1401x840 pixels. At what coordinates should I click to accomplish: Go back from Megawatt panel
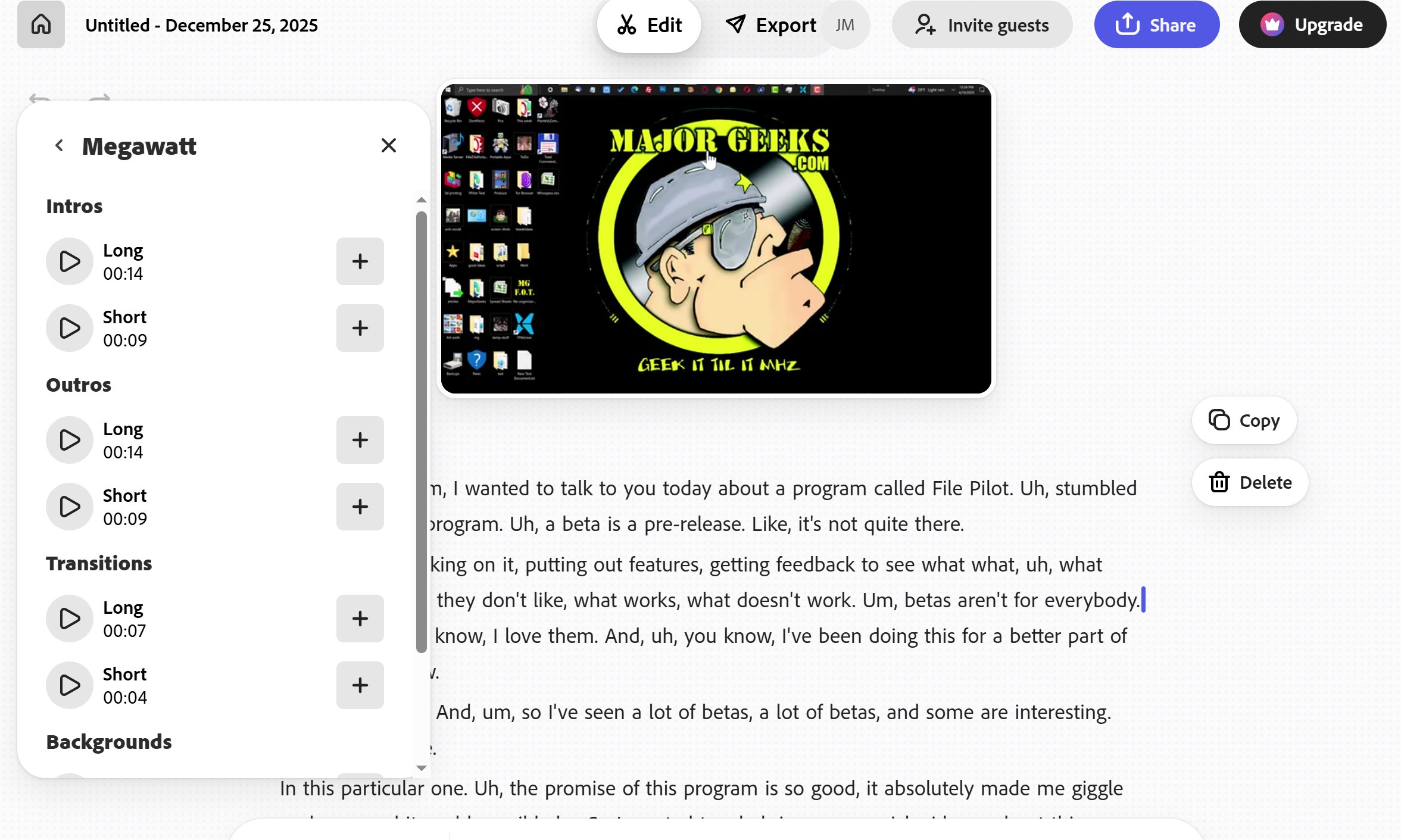(x=59, y=146)
